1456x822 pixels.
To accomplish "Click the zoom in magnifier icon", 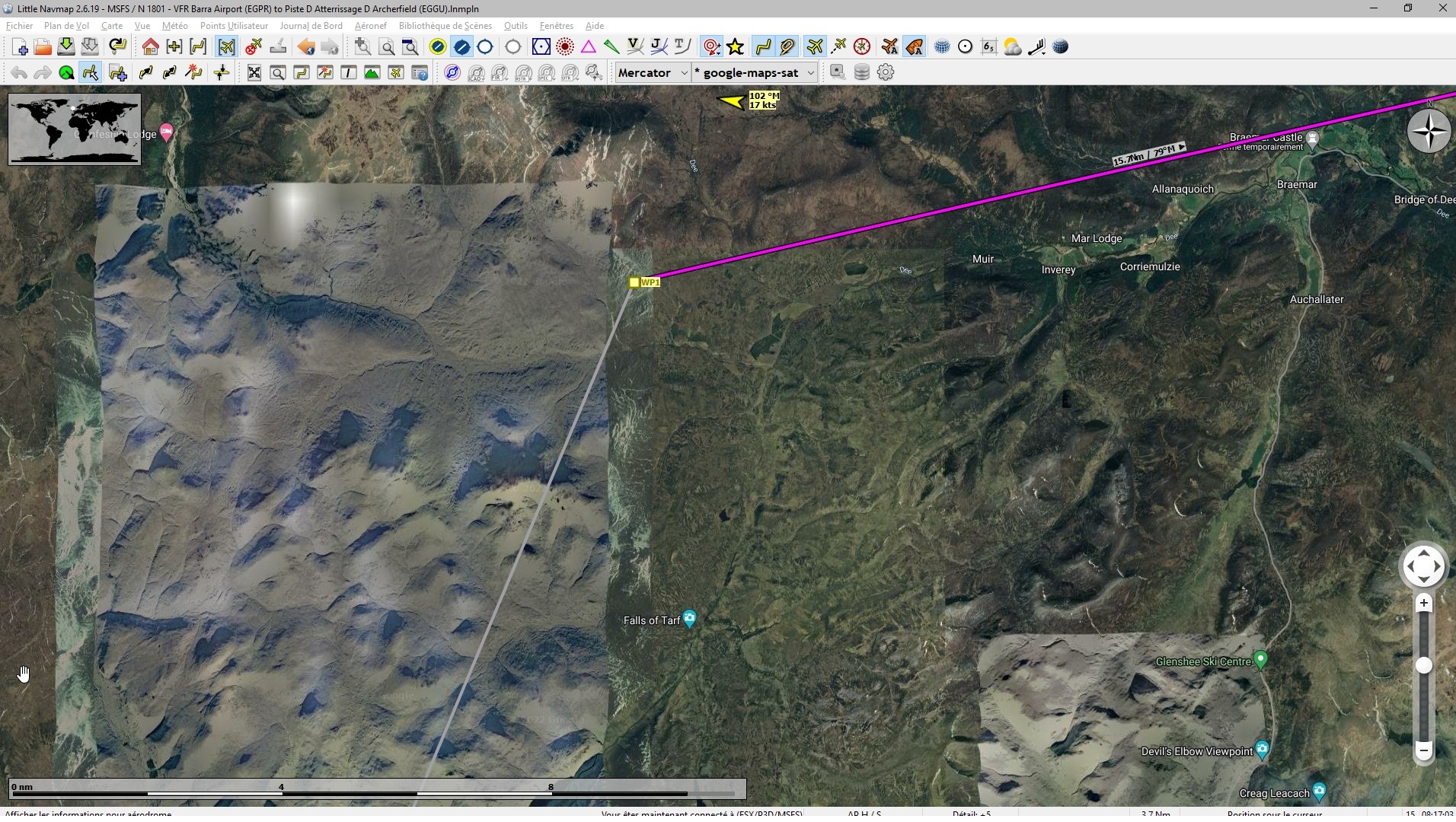I will point(362,47).
